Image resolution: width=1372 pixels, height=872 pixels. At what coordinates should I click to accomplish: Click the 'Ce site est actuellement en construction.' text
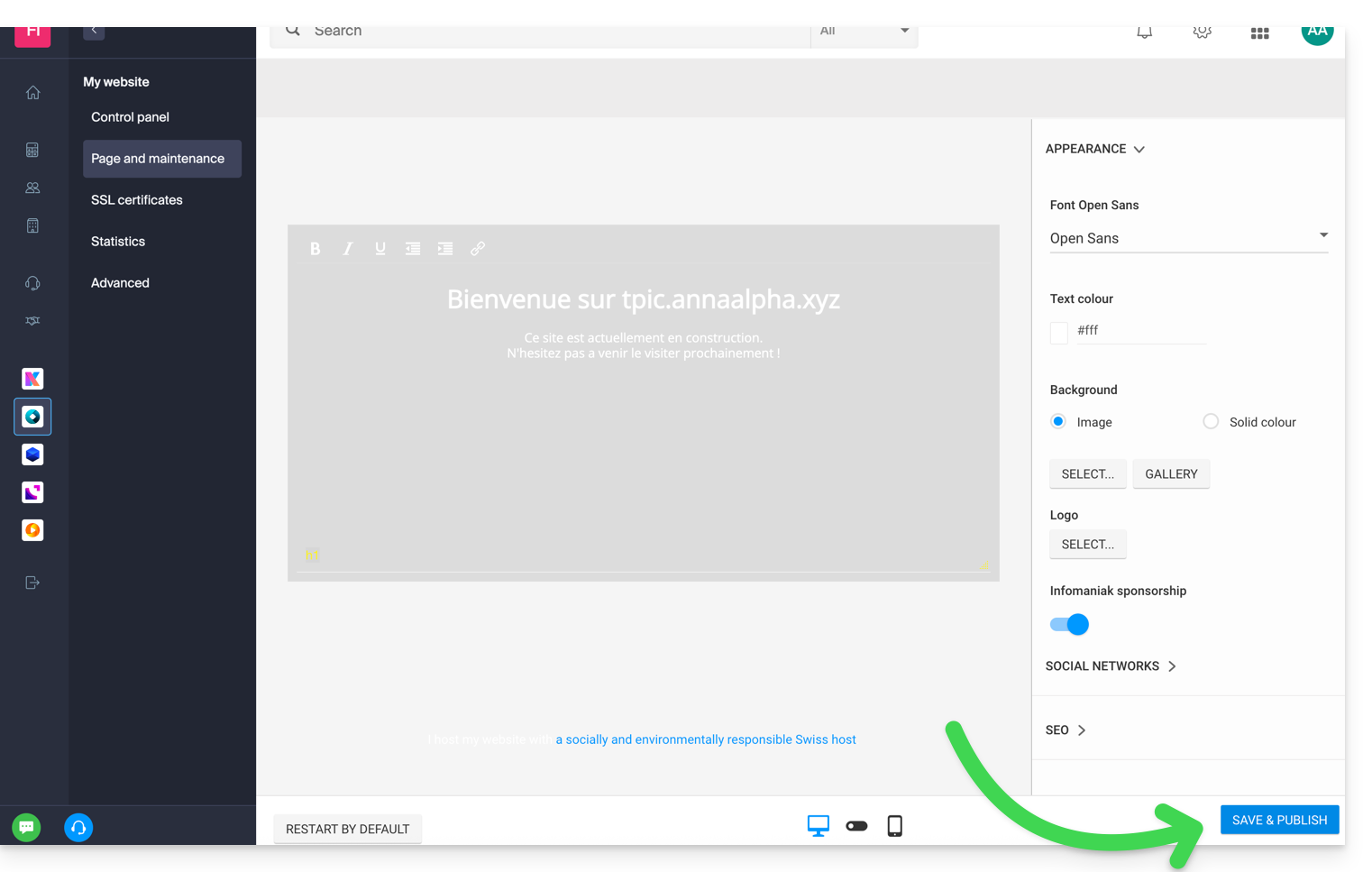pyautogui.click(x=644, y=338)
